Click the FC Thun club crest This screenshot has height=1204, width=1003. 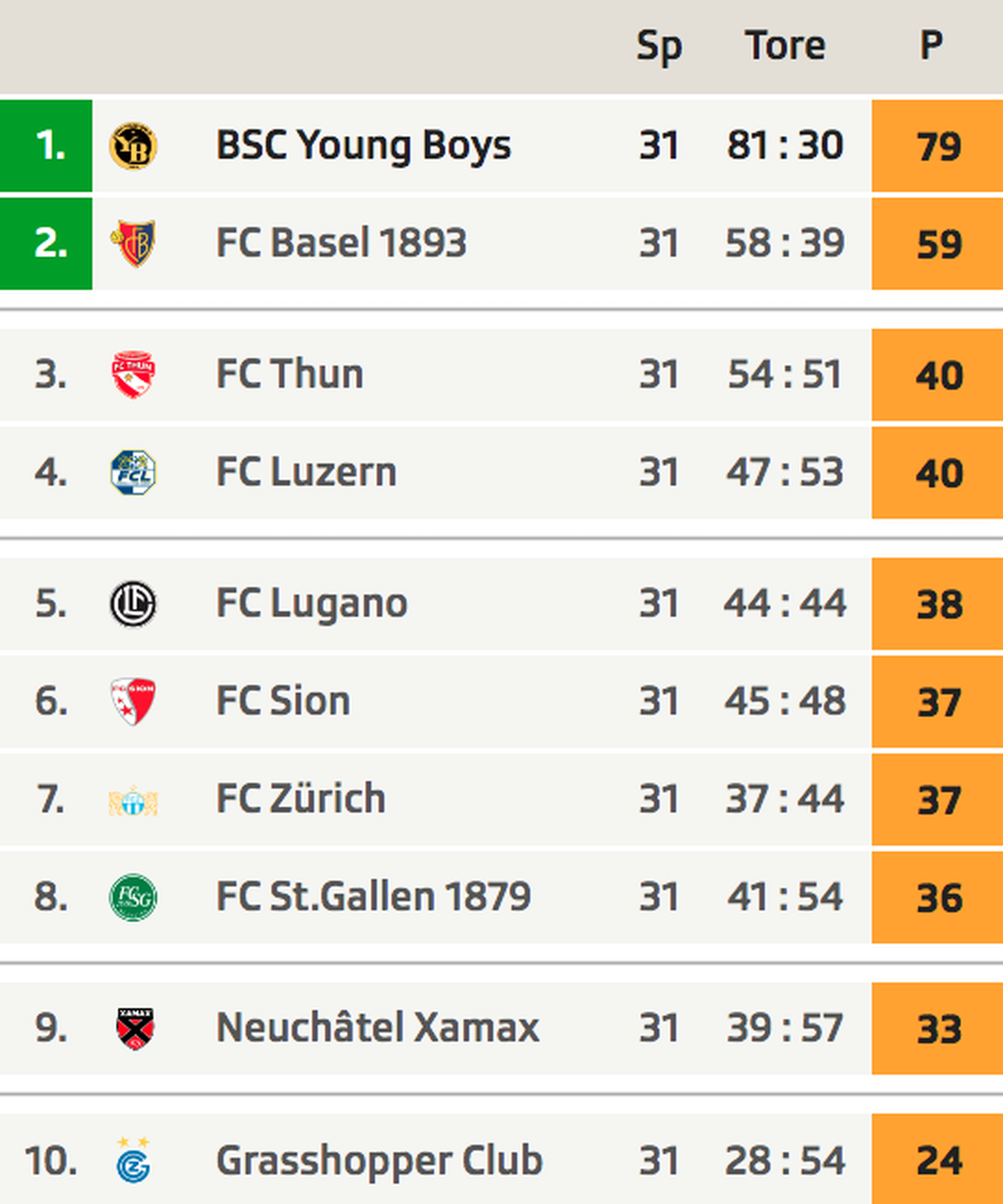click(x=133, y=374)
